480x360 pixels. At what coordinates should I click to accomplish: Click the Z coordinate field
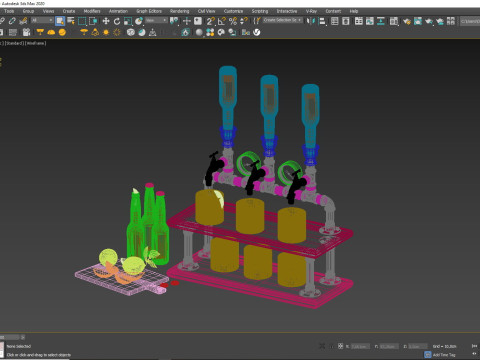[418, 347]
